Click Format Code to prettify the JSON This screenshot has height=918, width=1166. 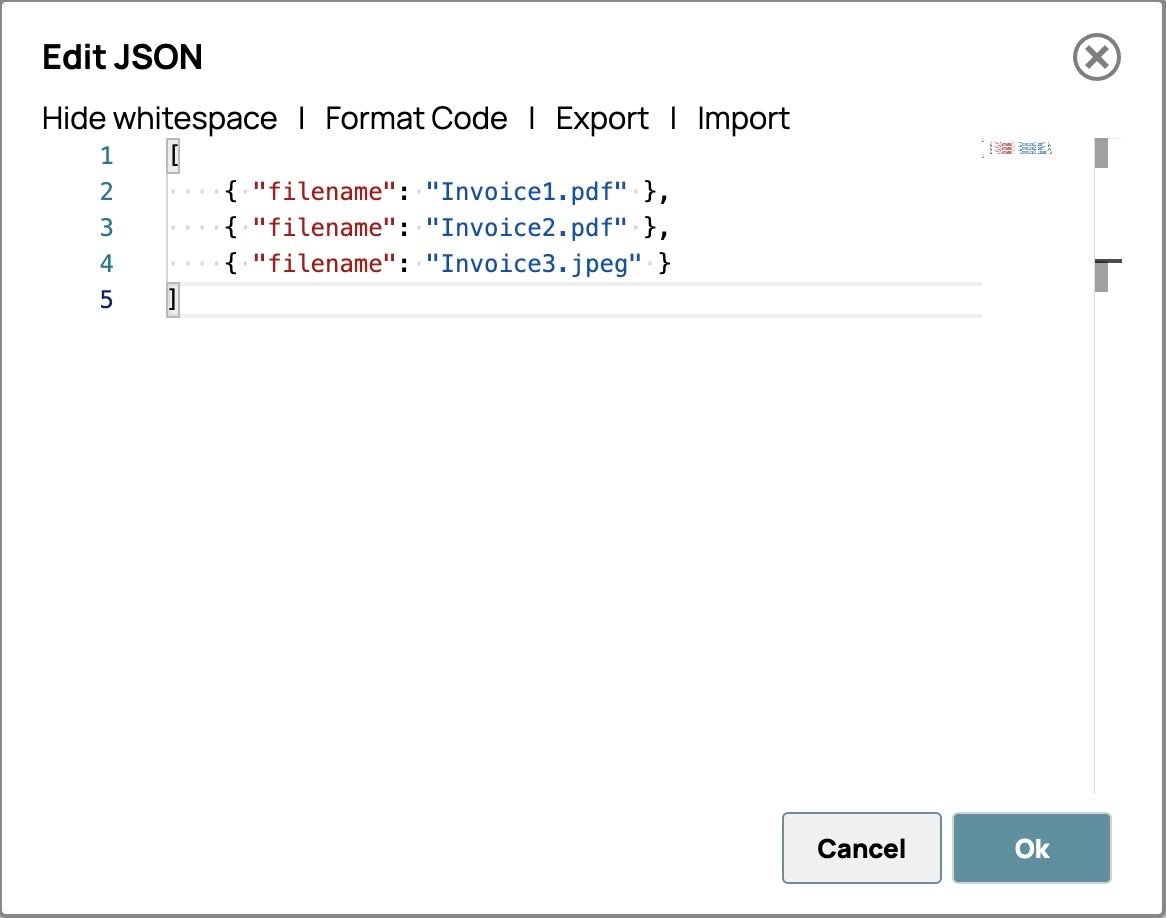click(416, 119)
